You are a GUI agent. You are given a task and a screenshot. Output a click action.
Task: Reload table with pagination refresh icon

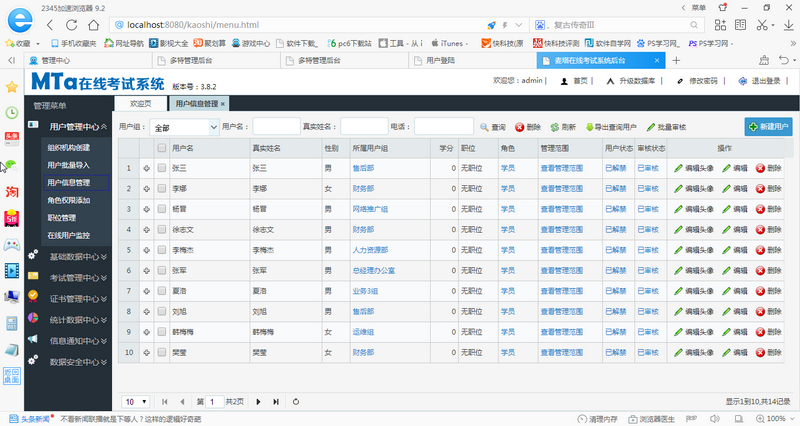point(296,402)
